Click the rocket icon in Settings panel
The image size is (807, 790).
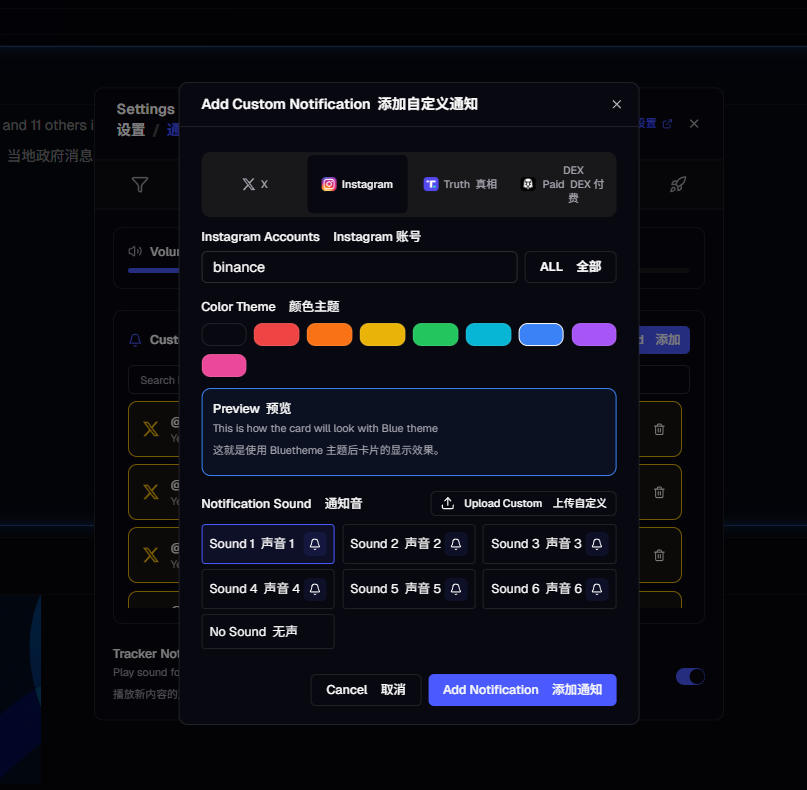click(x=678, y=184)
